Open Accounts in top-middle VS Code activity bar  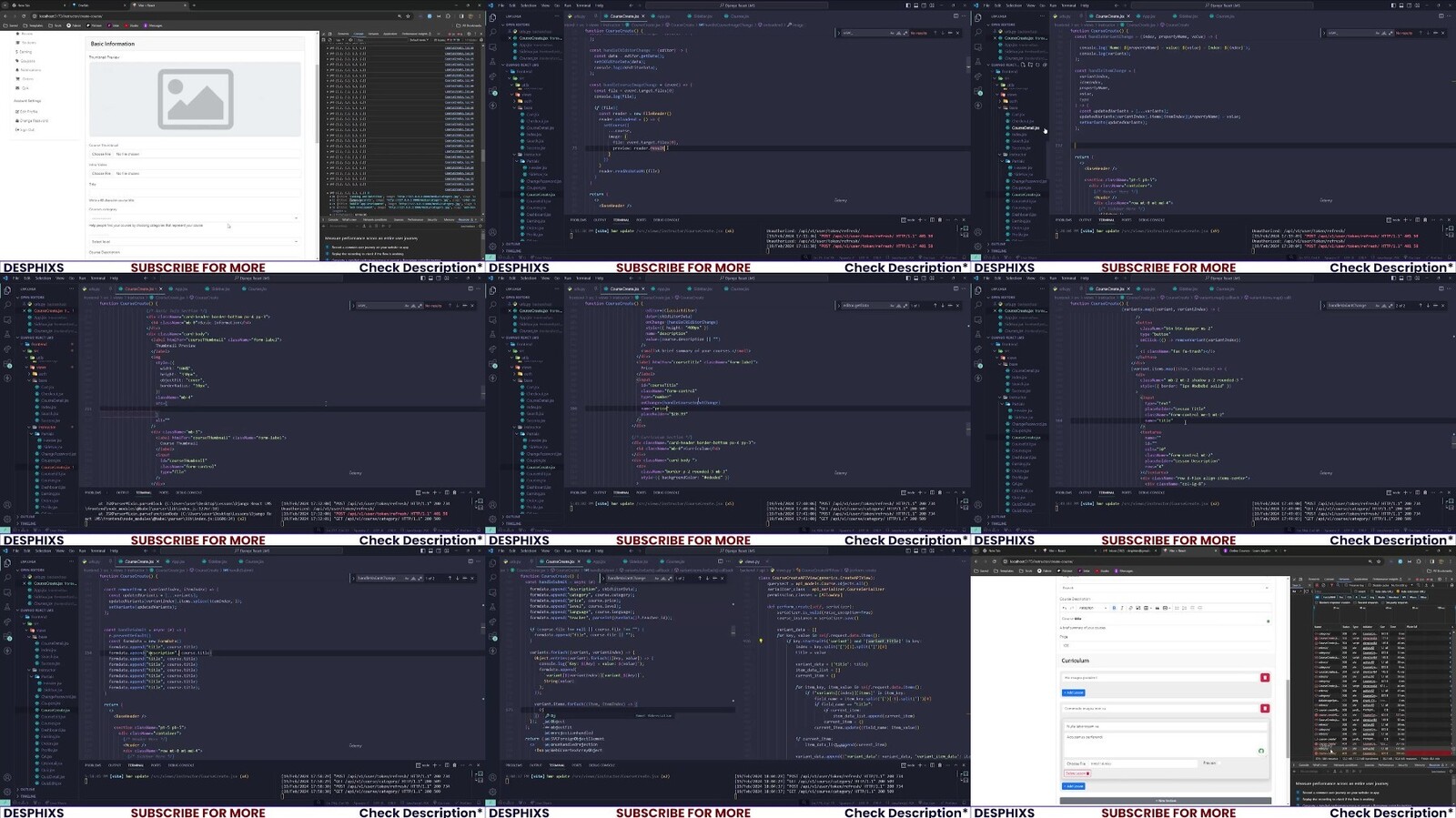click(x=493, y=232)
